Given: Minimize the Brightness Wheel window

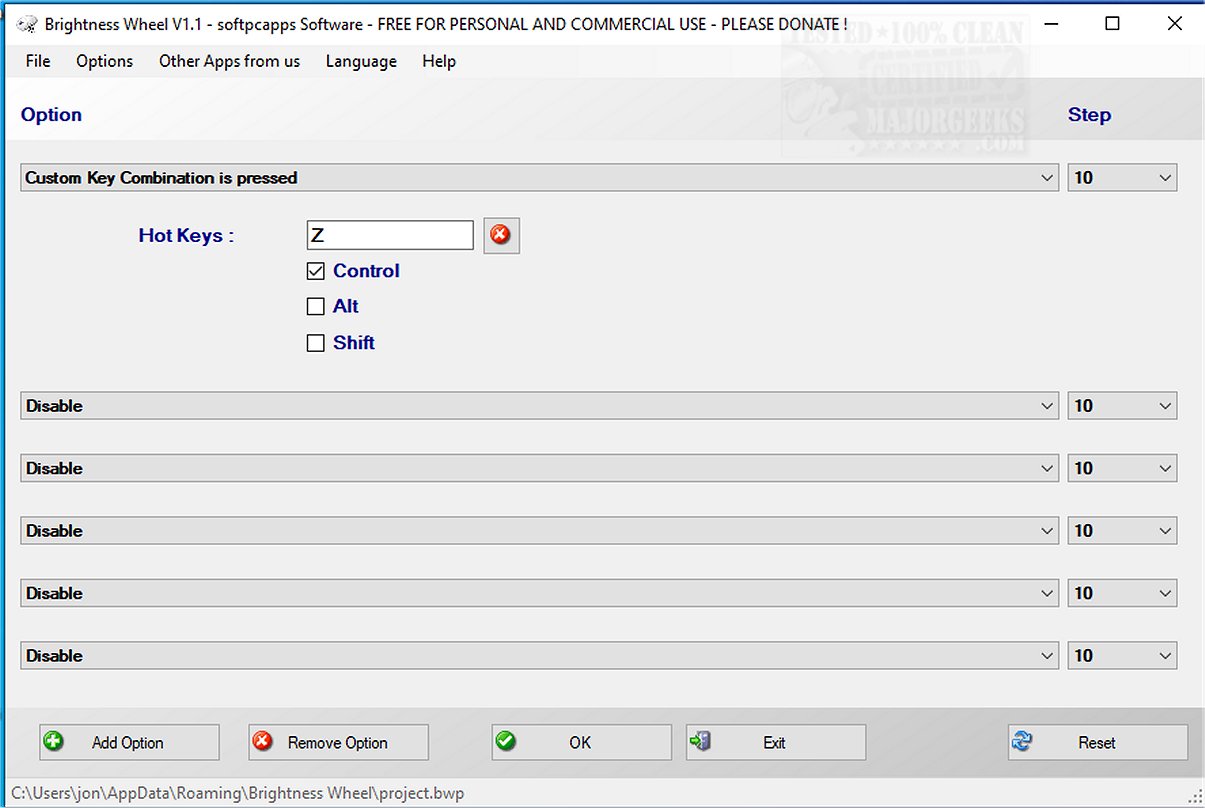Looking at the screenshot, I should pyautogui.click(x=1050, y=24).
